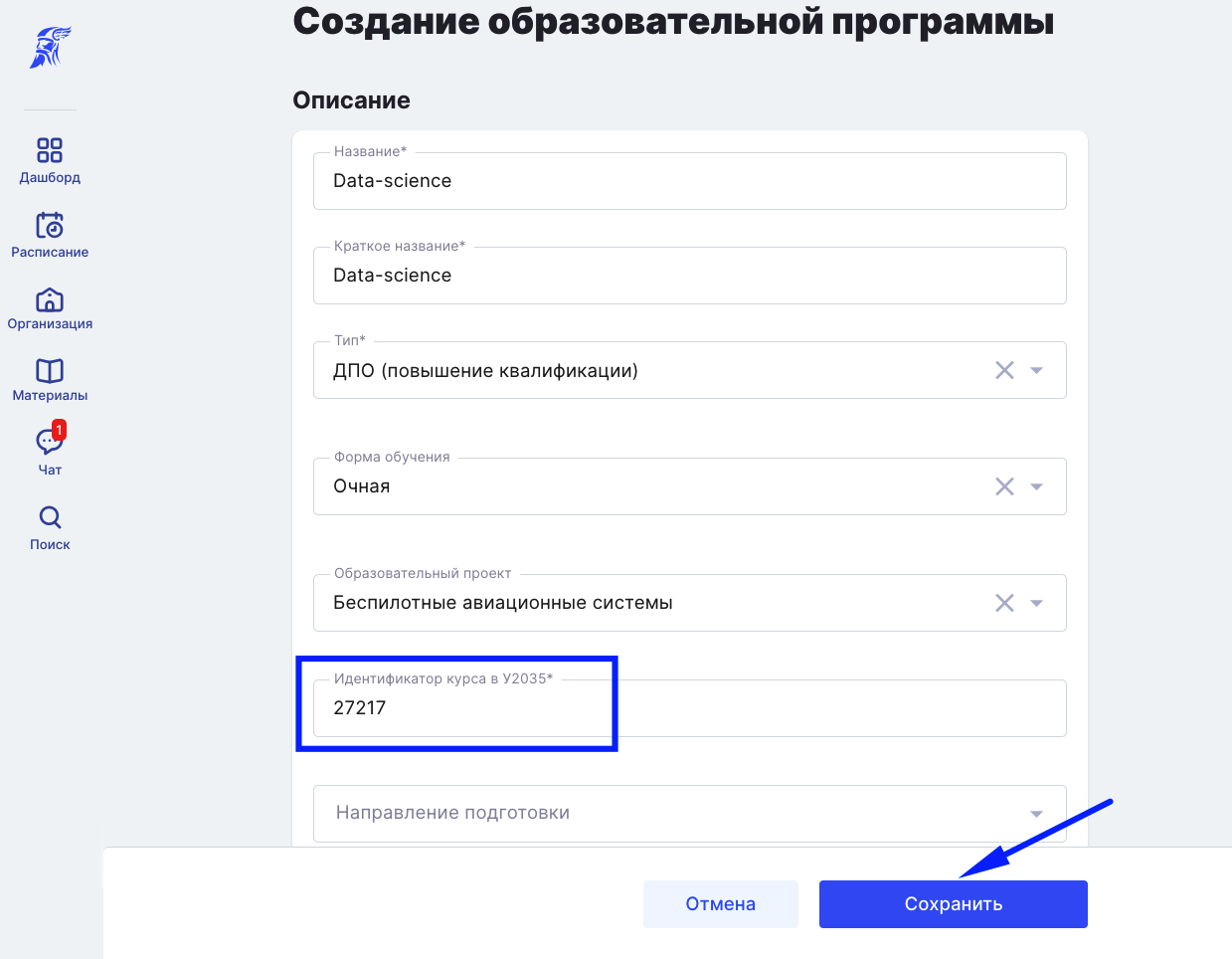Image resolution: width=1232 pixels, height=959 pixels.
Task: Click the ДПО (повышение квалификации) value
Action: (x=485, y=371)
